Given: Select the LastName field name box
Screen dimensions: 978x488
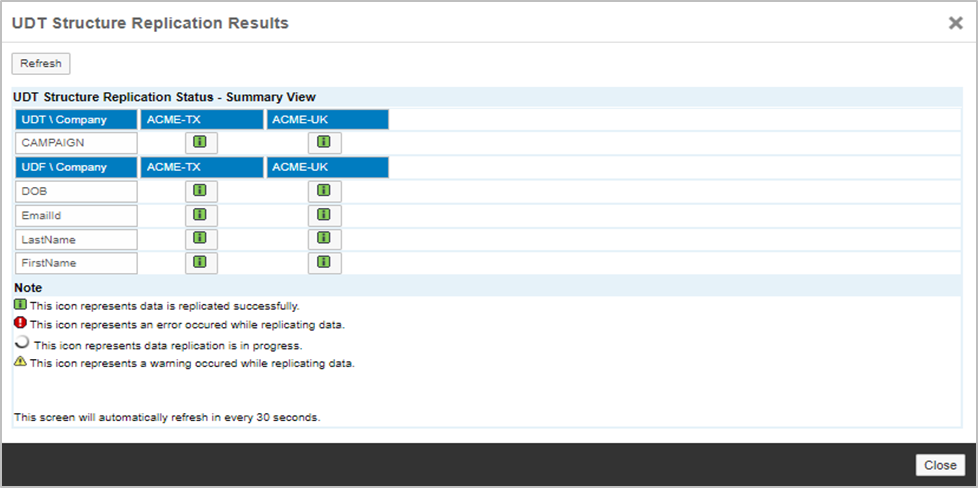Looking at the screenshot, I should click(x=77, y=239).
